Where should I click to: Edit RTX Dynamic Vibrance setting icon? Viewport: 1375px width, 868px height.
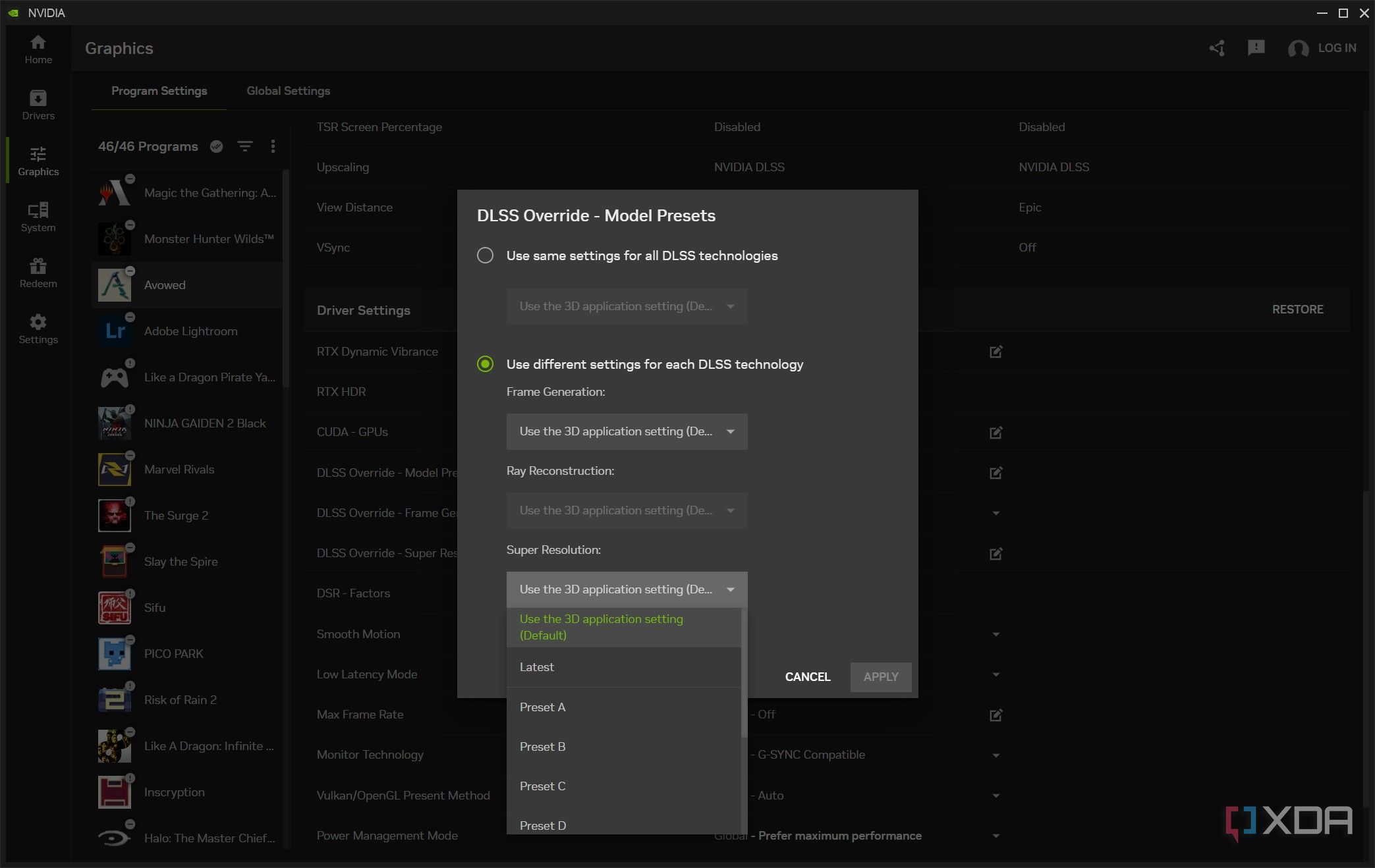click(x=996, y=352)
